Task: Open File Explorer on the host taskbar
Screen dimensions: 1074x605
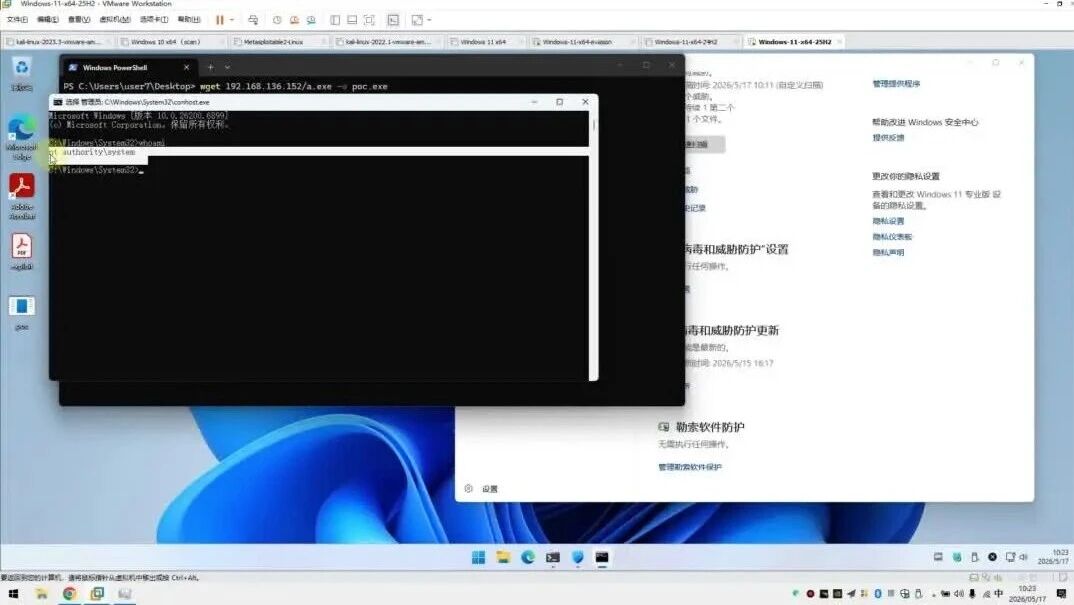Action: 42,594
